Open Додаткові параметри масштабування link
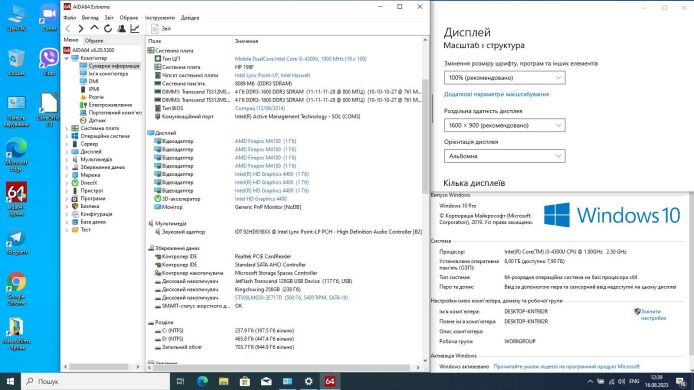 click(496, 94)
